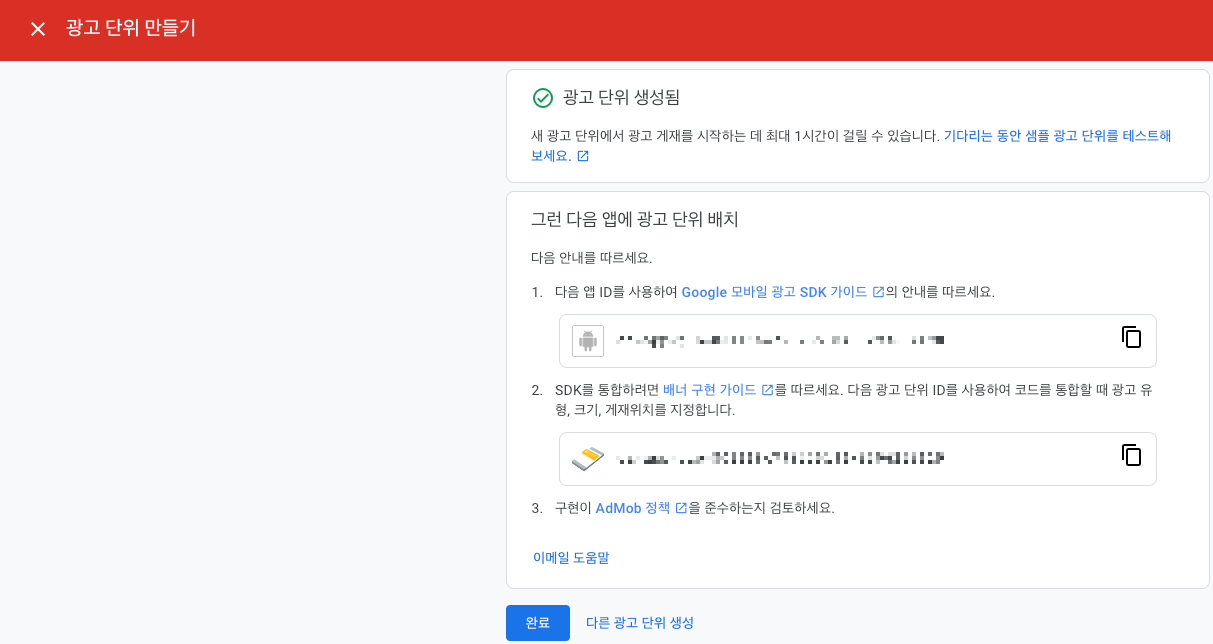Image resolution: width=1213 pixels, height=644 pixels.
Task: Click the 다음 안내를 따르세요 text
Action: (x=591, y=258)
